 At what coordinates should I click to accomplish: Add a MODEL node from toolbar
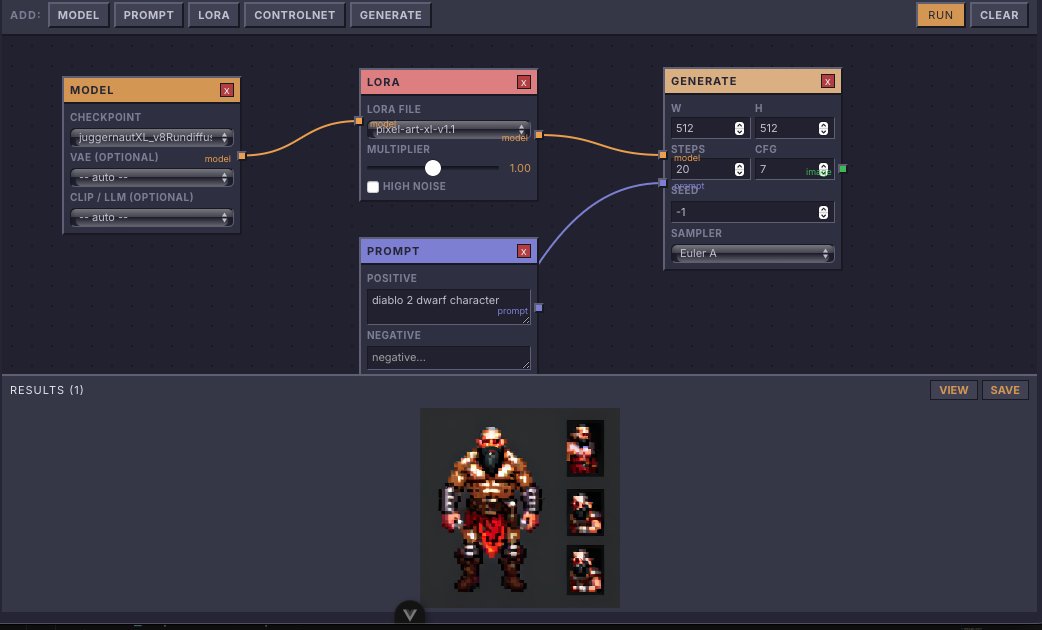pos(78,15)
